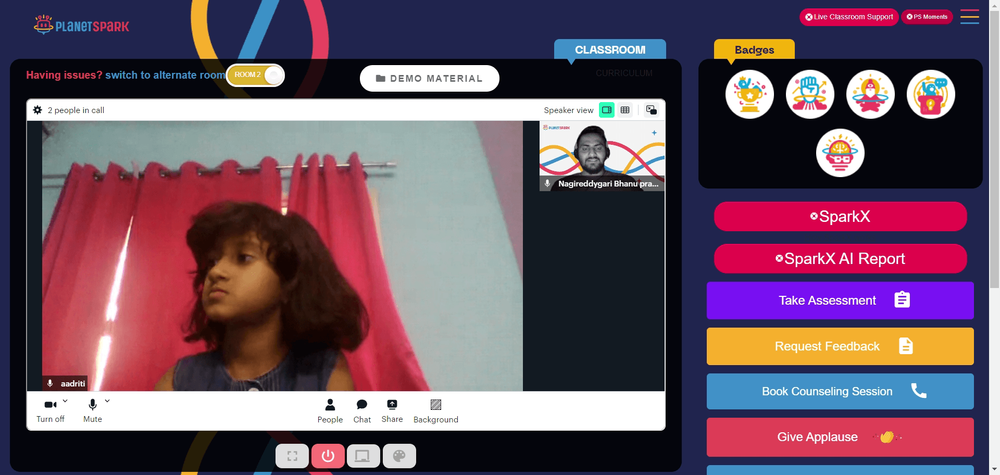The width and height of the screenshot is (1000, 475).
Task: Select the trophy star badge
Action: [749, 94]
